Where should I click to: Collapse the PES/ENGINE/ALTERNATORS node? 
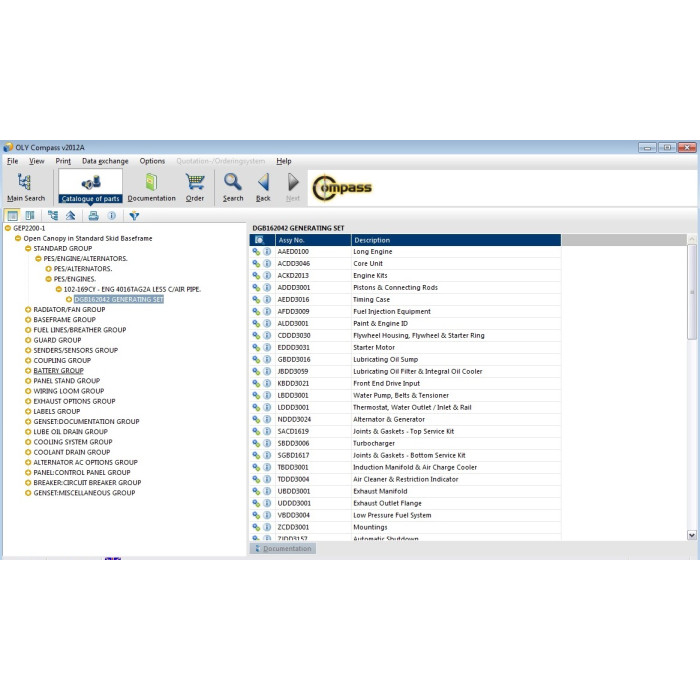(x=38, y=259)
